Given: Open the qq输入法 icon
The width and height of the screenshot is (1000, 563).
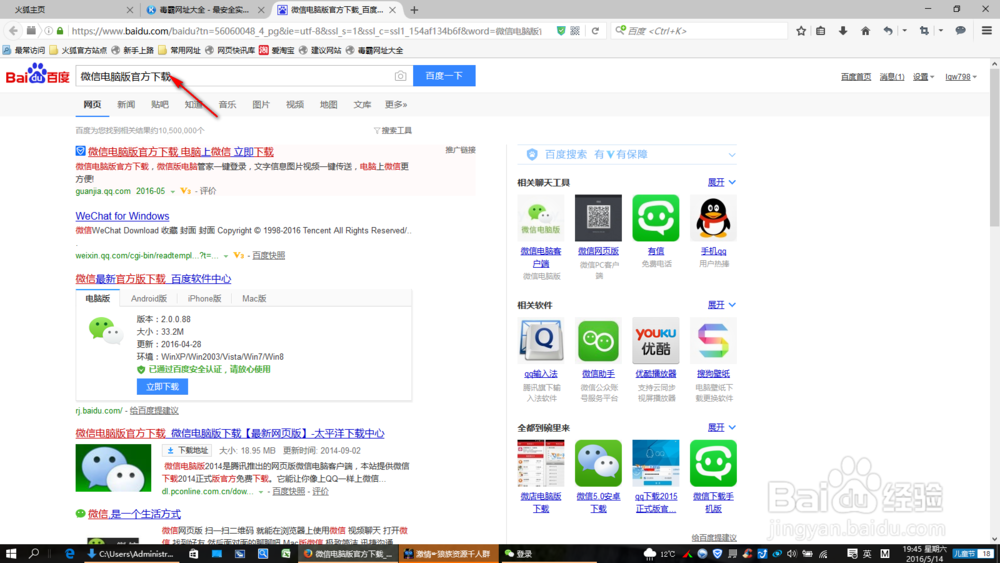Looking at the screenshot, I should tap(541, 340).
